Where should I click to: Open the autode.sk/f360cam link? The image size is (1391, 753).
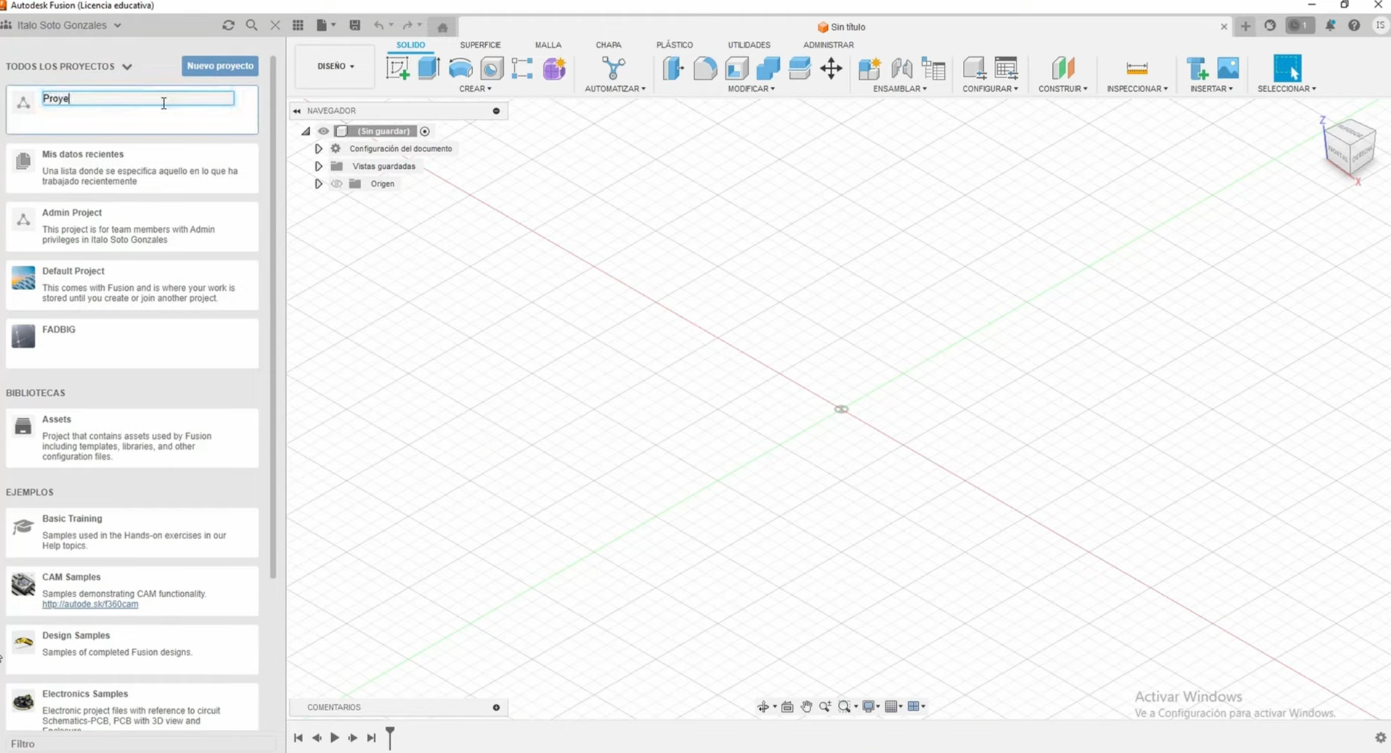[x=90, y=604]
